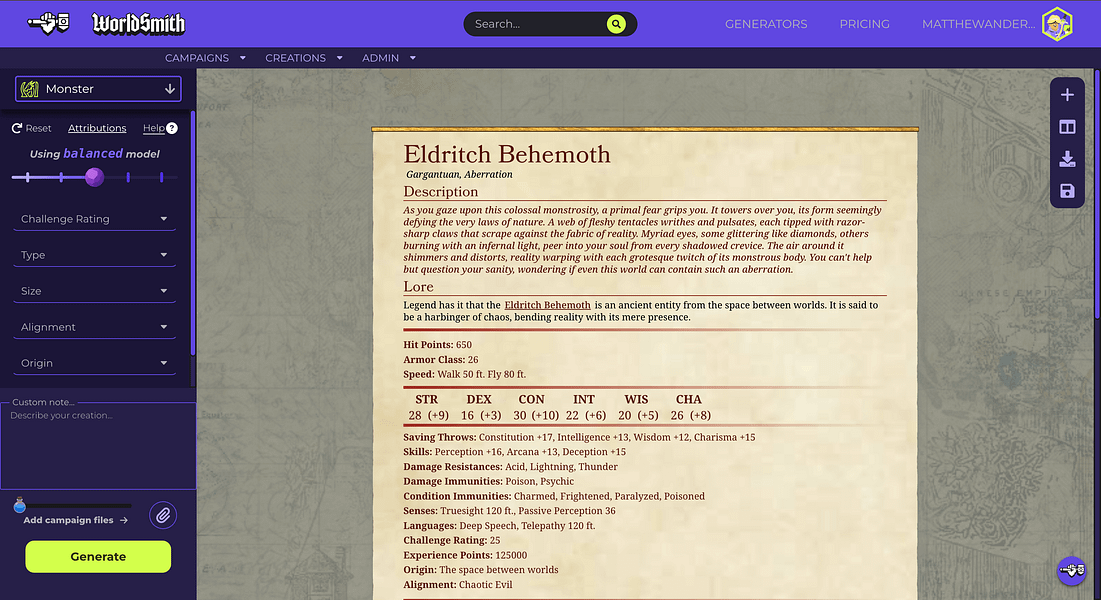Set model slider to first tick
This screenshot has width=1101, height=600.
coord(27,177)
